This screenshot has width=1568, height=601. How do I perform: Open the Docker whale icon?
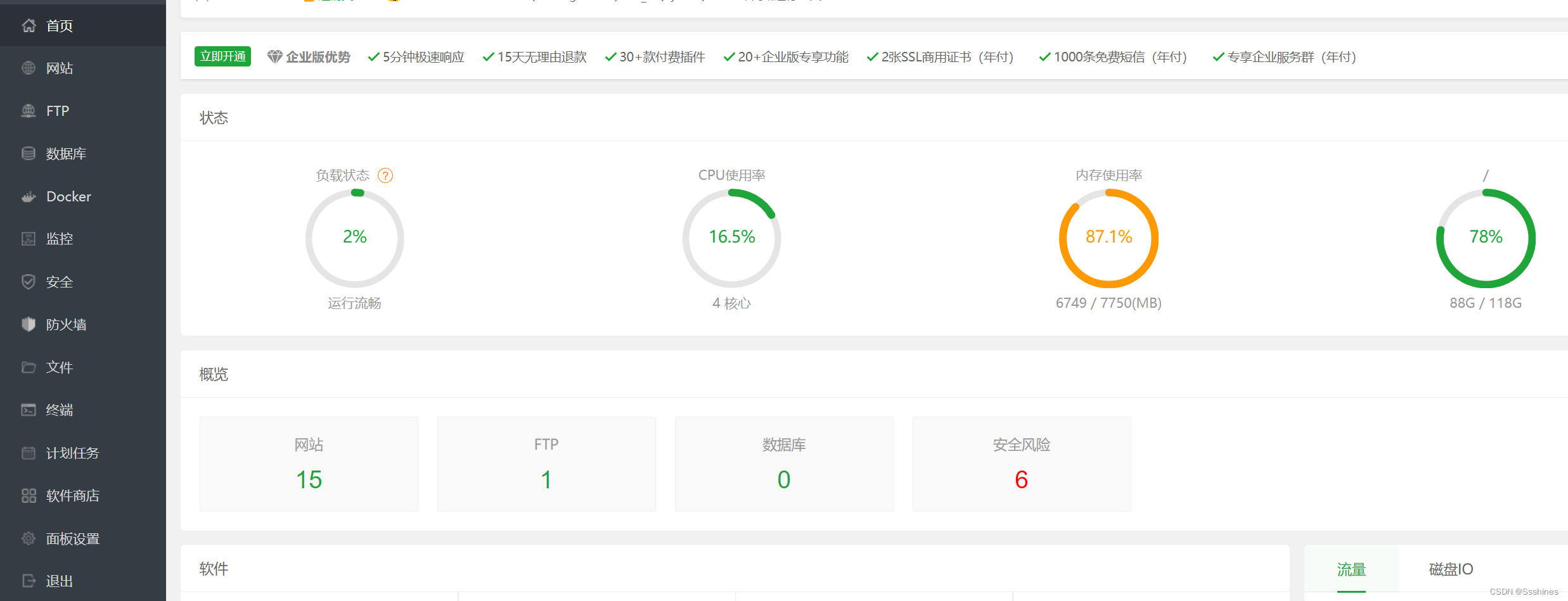tap(29, 196)
